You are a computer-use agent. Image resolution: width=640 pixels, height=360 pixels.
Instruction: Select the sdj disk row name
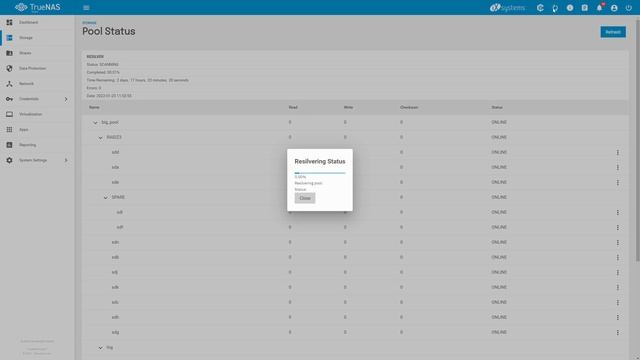pos(115,272)
